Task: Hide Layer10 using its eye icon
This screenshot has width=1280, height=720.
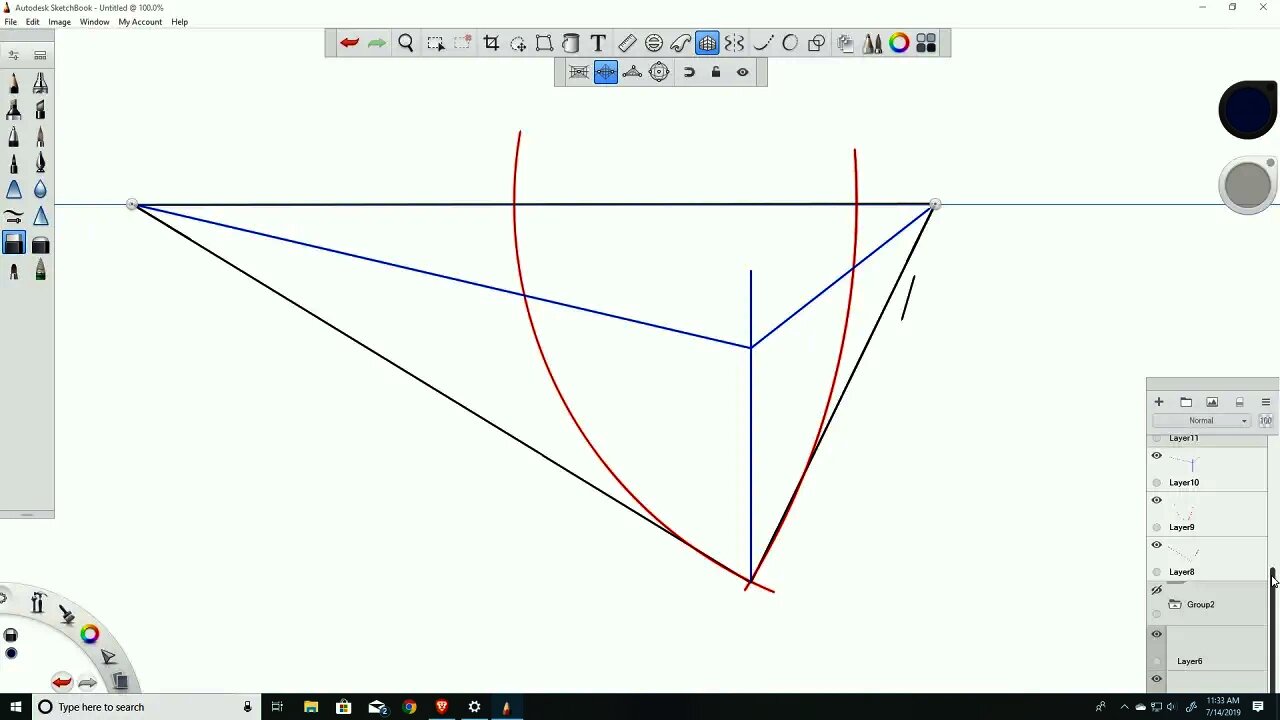Action: 1157,456
